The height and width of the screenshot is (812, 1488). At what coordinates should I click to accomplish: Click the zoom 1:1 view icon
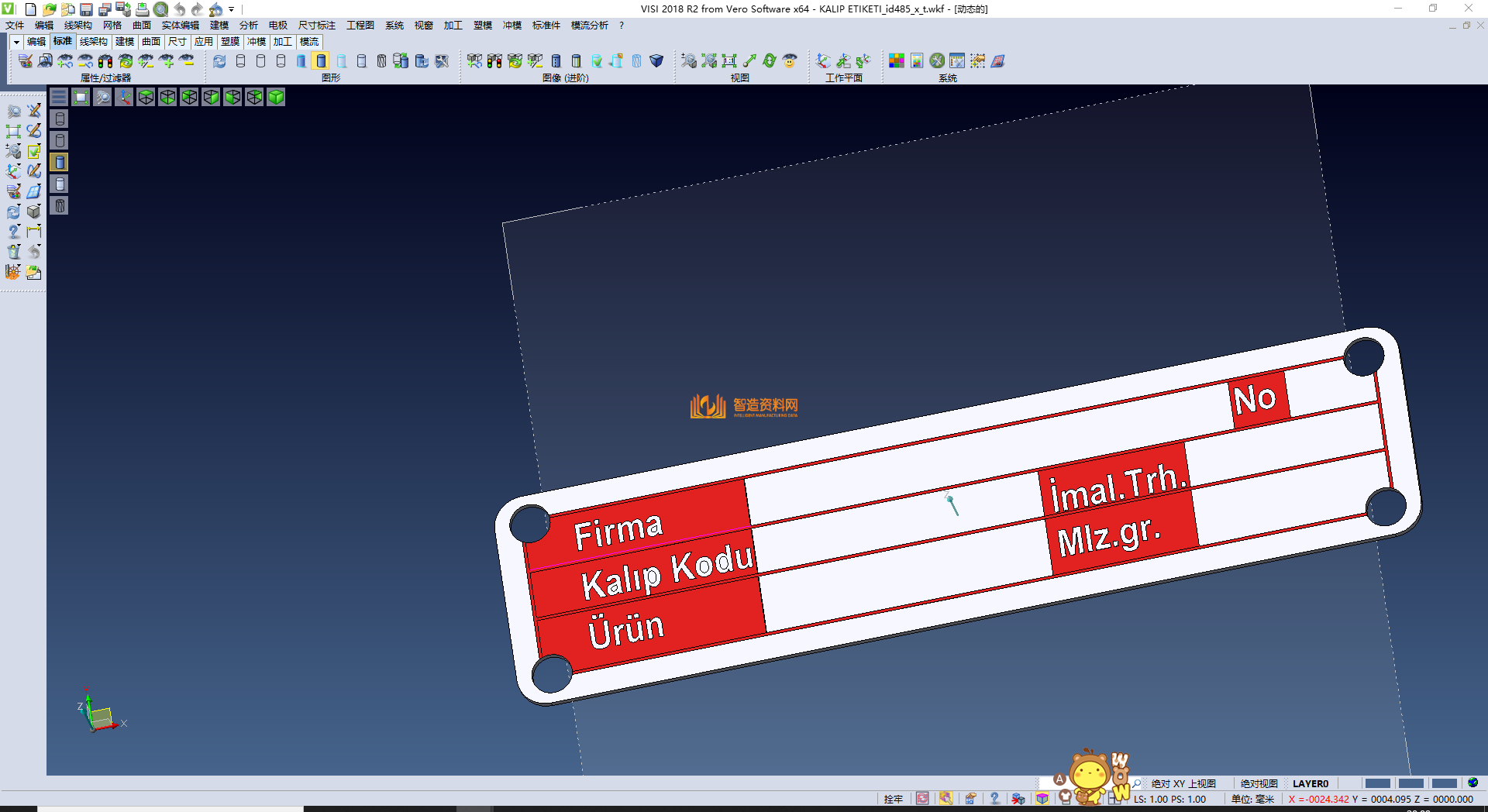pyautogui.click(x=729, y=60)
